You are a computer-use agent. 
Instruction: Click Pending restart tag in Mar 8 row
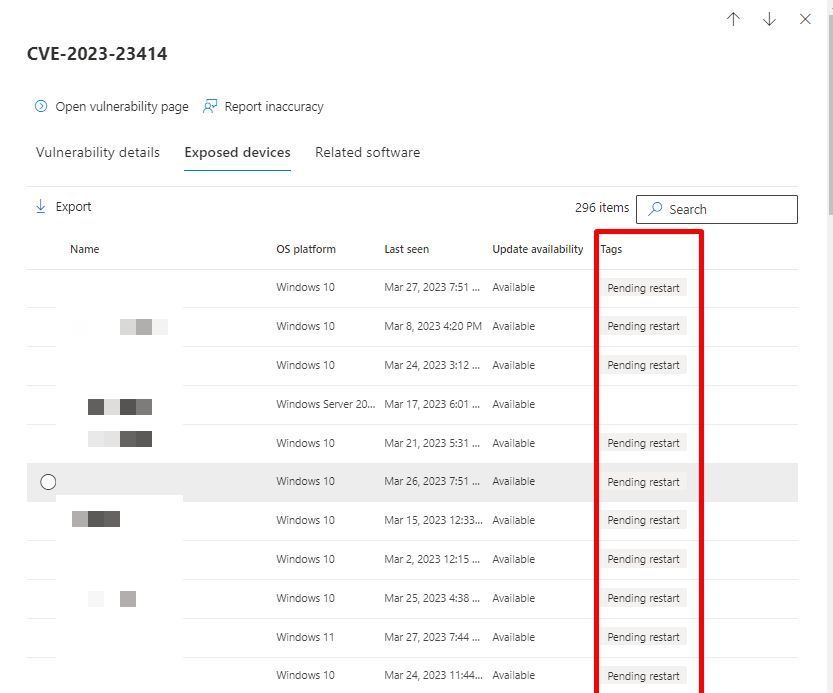643,326
